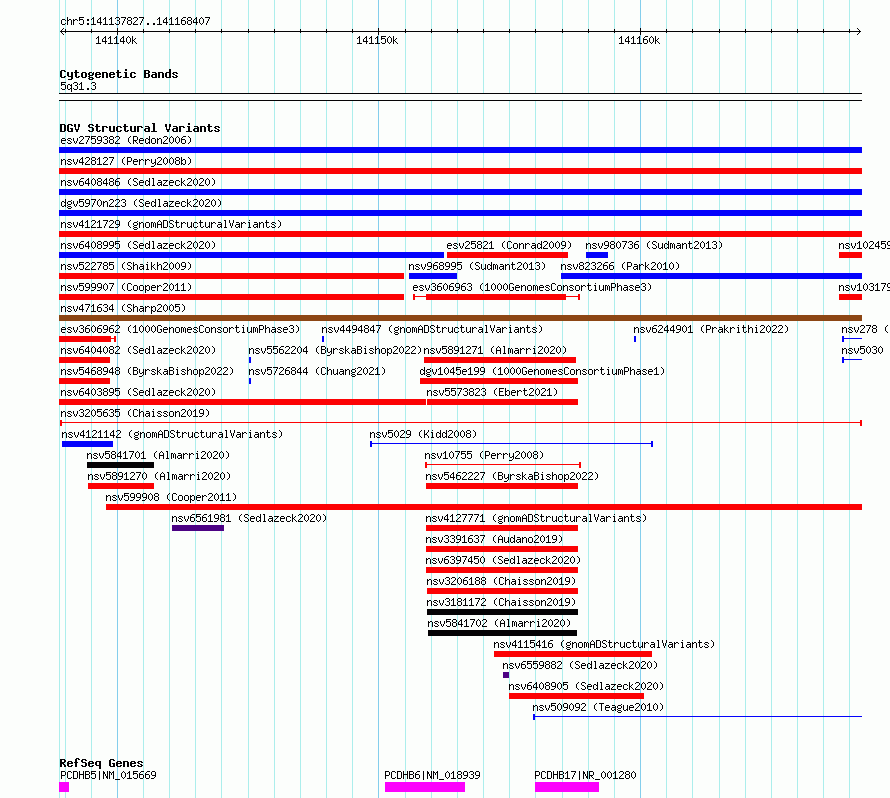Open dgv1045e199 (1000GenomesConsortiumPhase1) variant
This screenshot has width=890, height=798.
(x=542, y=371)
